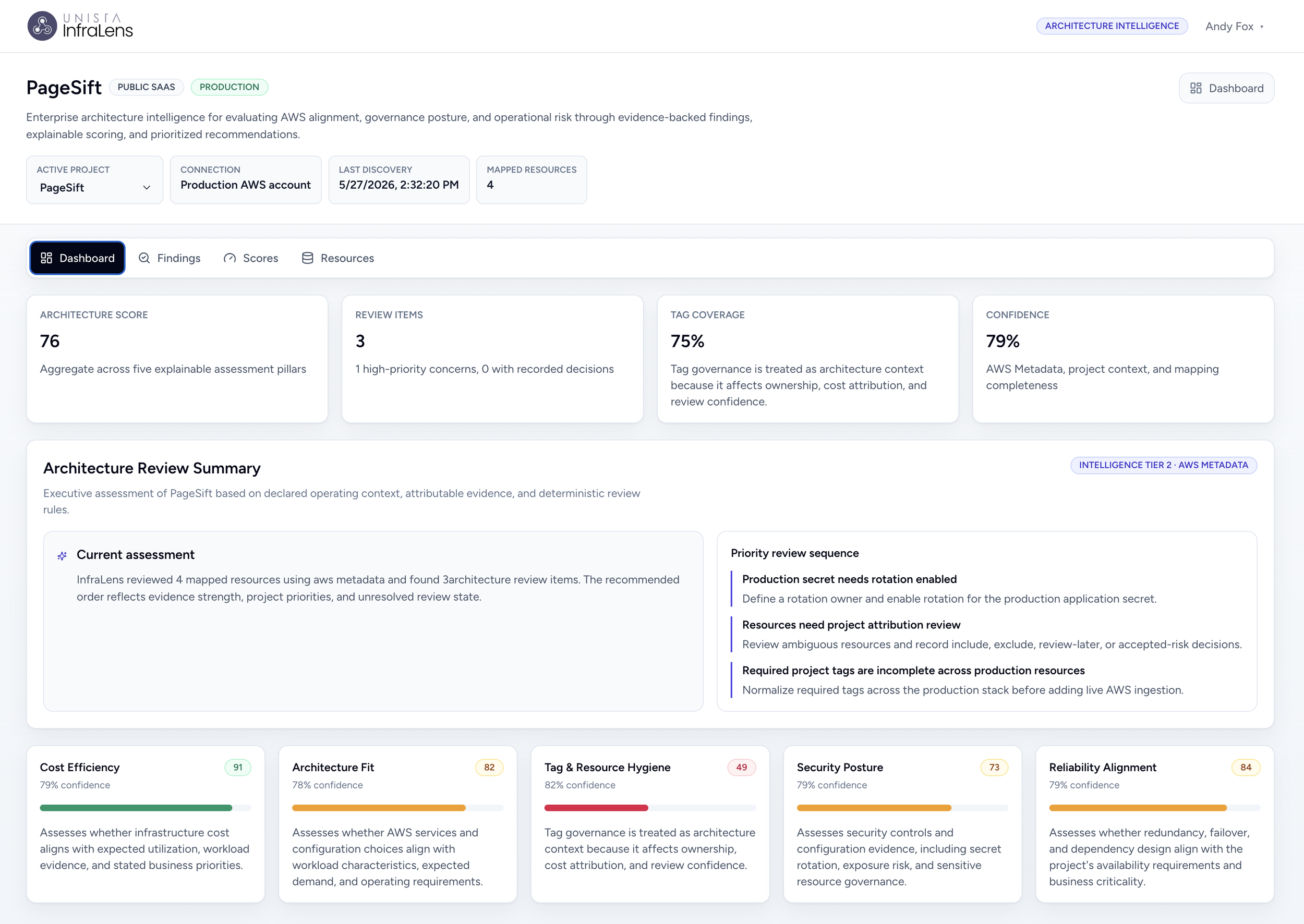Switch to the Findings tab
This screenshot has width=1304, height=924.
pos(170,258)
